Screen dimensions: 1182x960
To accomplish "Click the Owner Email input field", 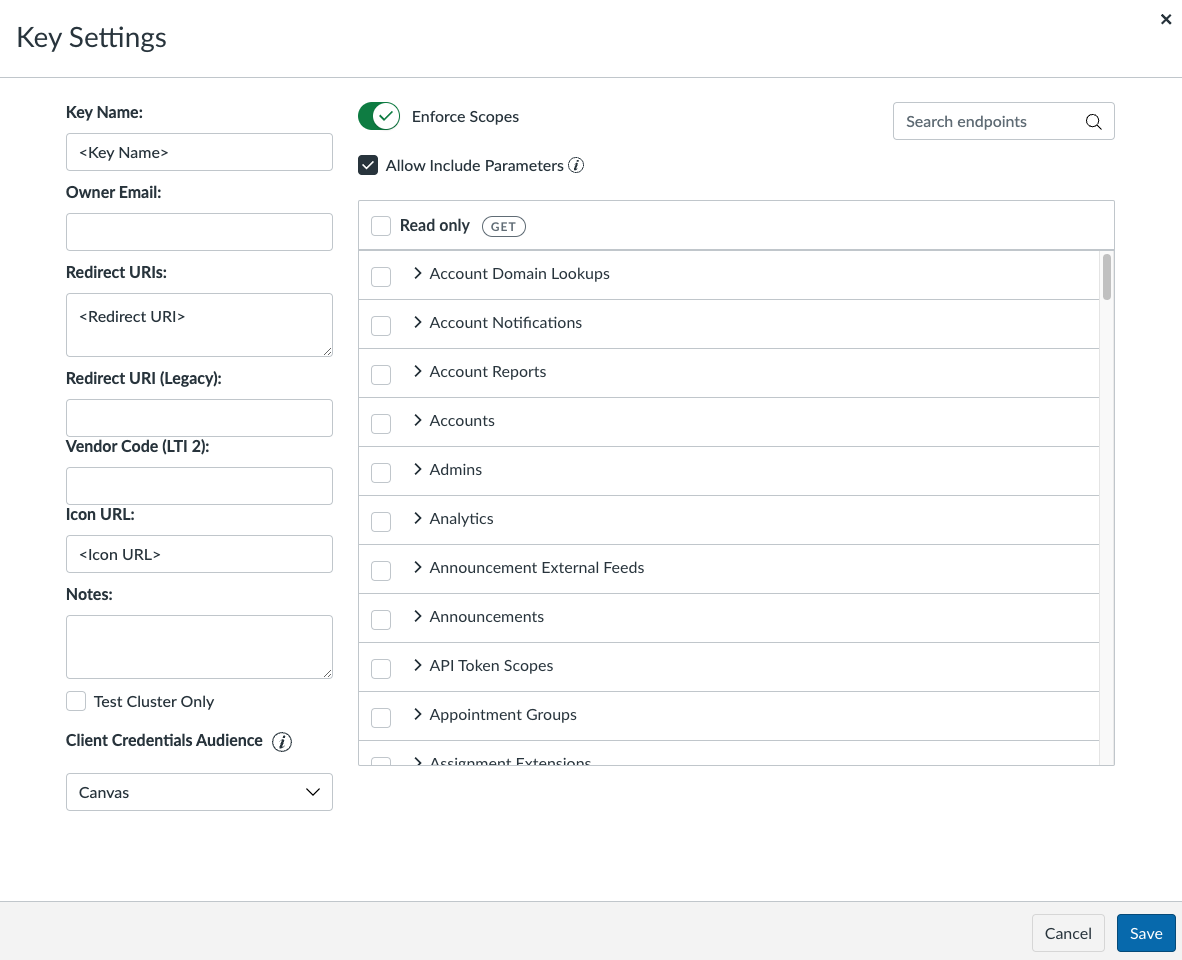I will (199, 232).
